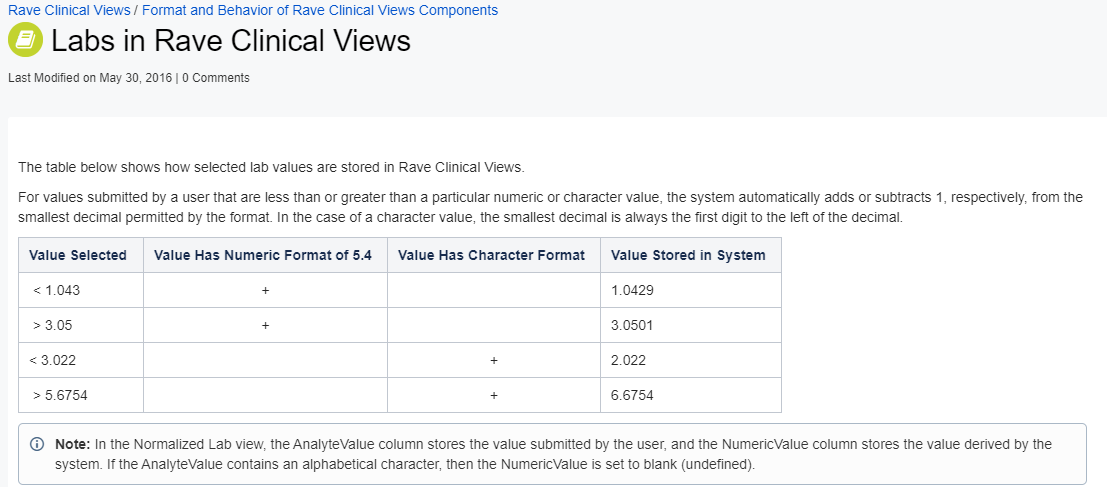Open Format and Behavior of Rave Clinical Views Components link
1107x487 pixels.
point(320,11)
